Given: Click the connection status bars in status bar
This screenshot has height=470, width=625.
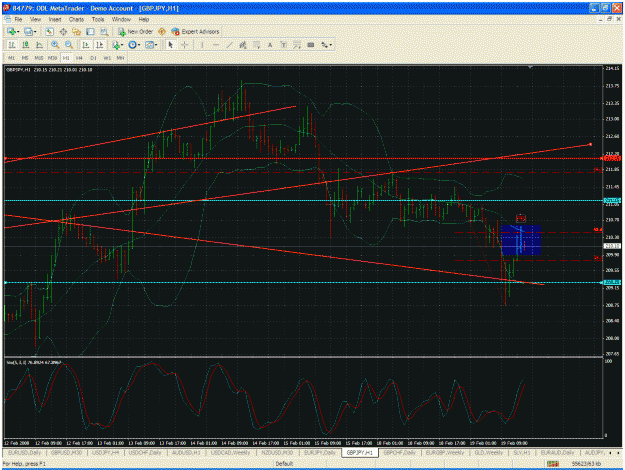Looking at the screenshot, I should click(552, 464).
